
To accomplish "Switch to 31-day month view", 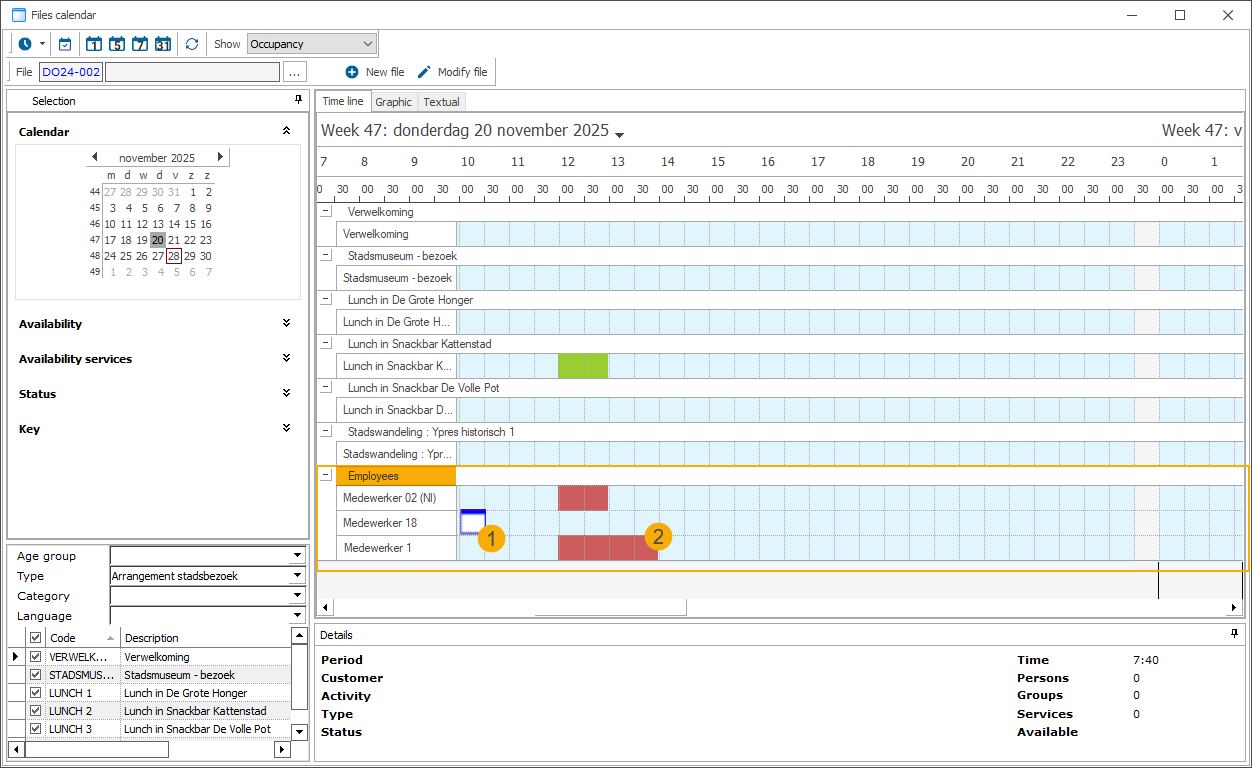I will [x=163, y=44].
